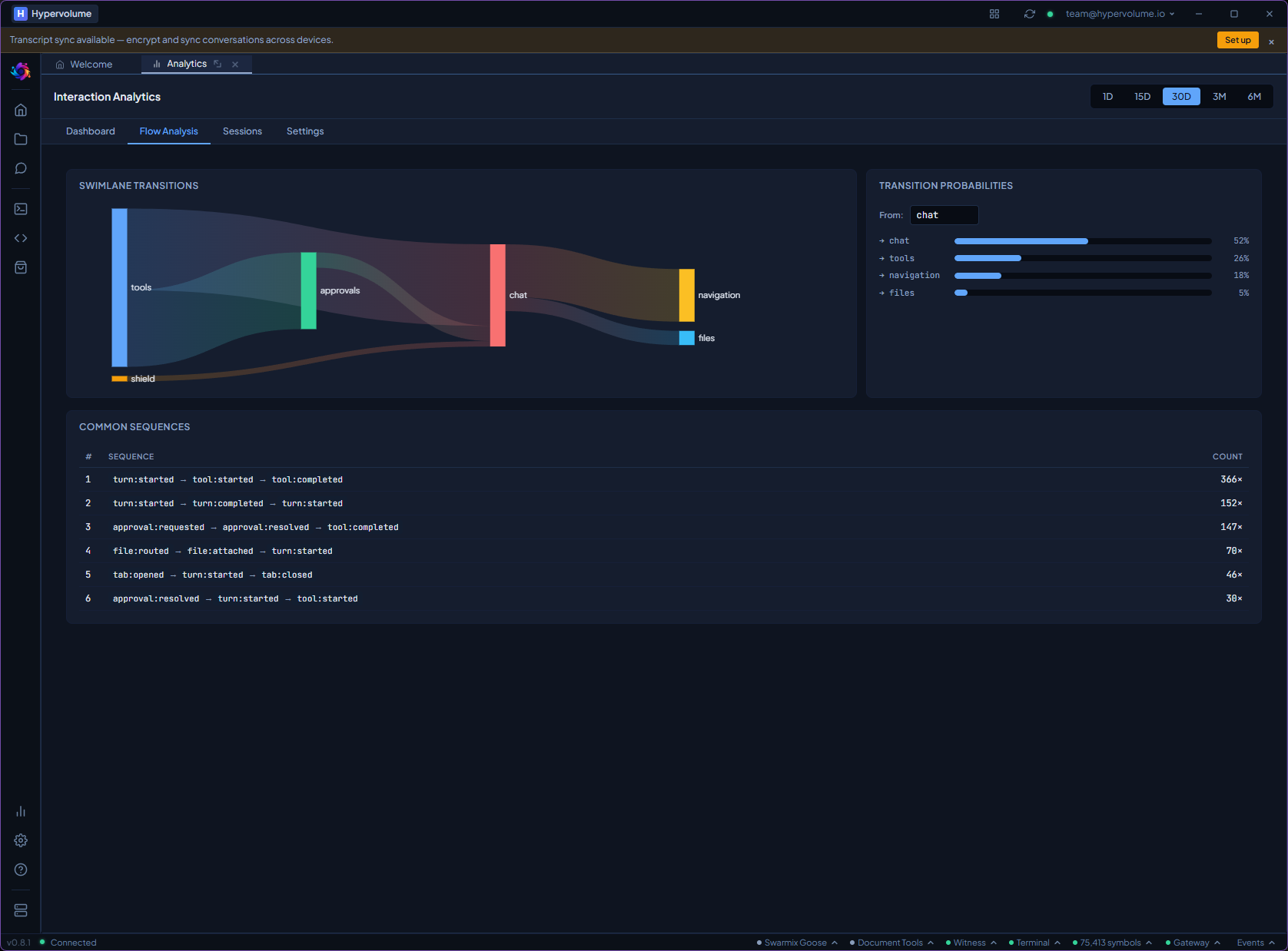The image size is (1288, 951).
Task: Click the Hypervolume swirl logo in sidebar
Action: (21, 71)
